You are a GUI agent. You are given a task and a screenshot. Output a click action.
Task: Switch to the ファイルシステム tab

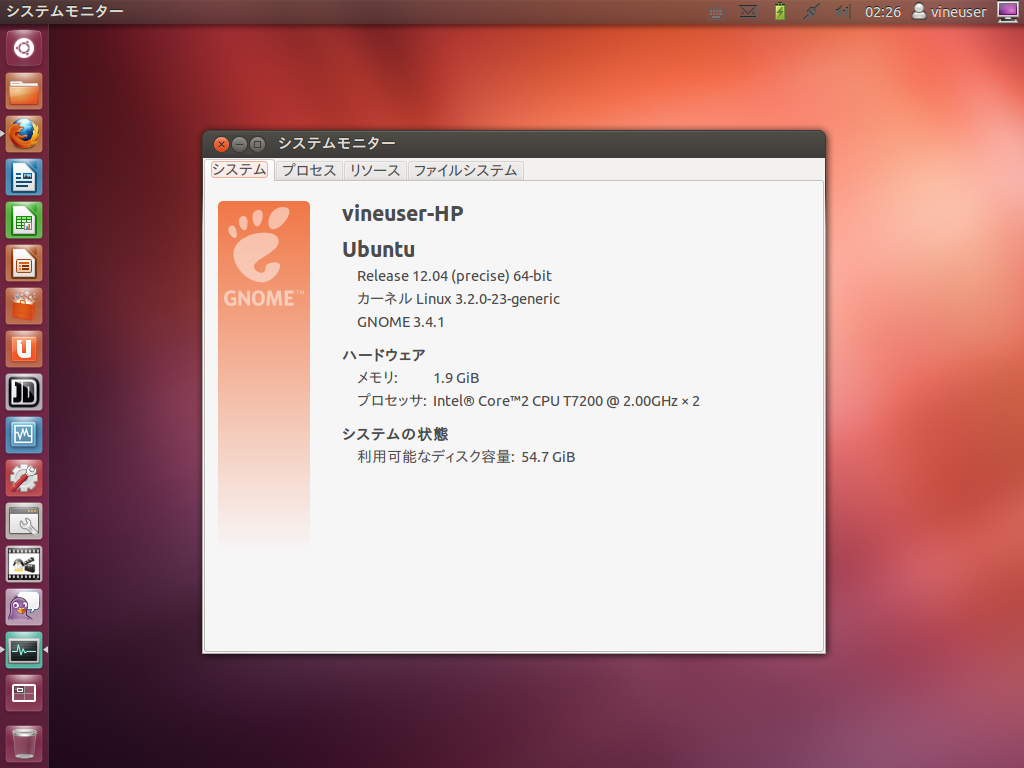tap(466, 170)
